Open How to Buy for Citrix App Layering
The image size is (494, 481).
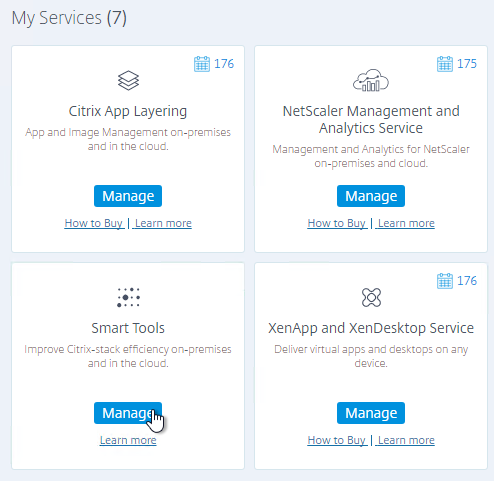94,223
